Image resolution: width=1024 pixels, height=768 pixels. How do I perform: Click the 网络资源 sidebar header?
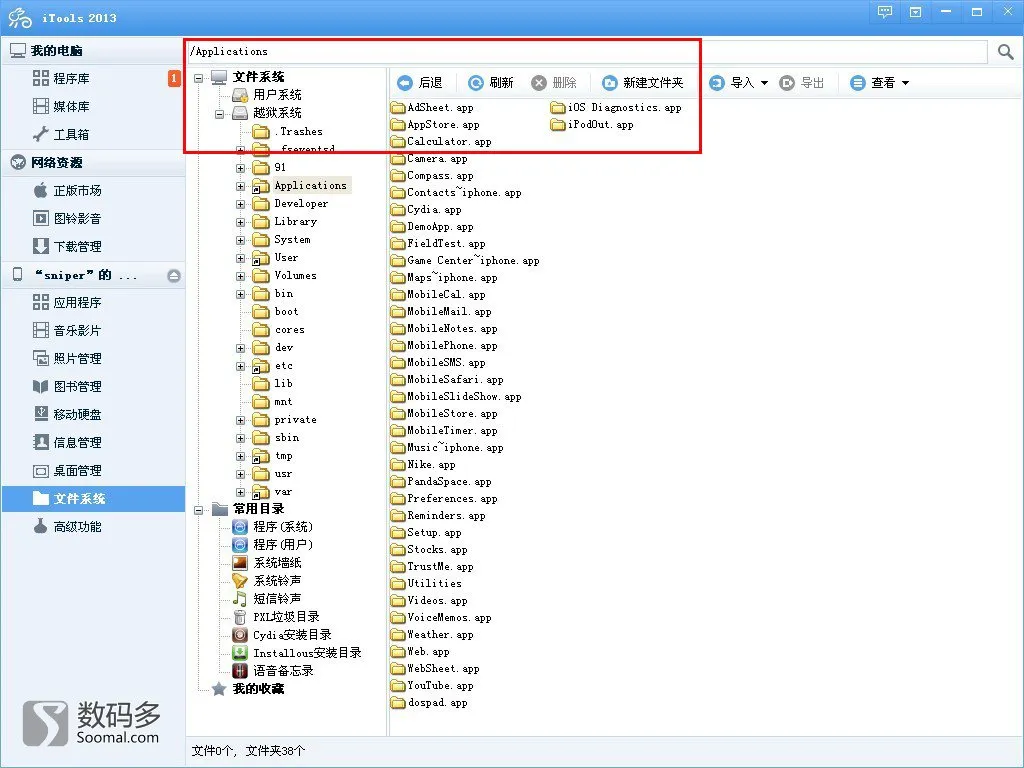click(x=93, y=163)
